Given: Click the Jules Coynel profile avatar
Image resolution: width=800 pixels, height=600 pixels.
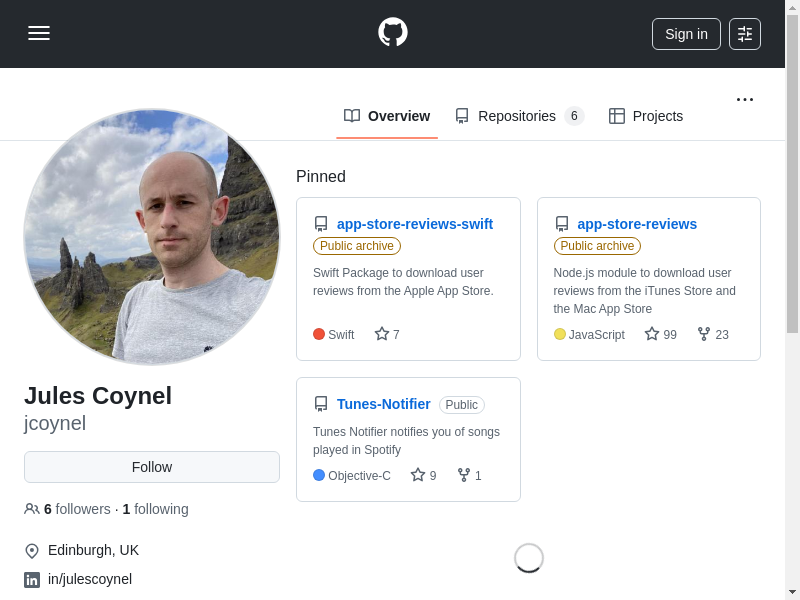Looking at the screenshot, I should pos(152,237).
